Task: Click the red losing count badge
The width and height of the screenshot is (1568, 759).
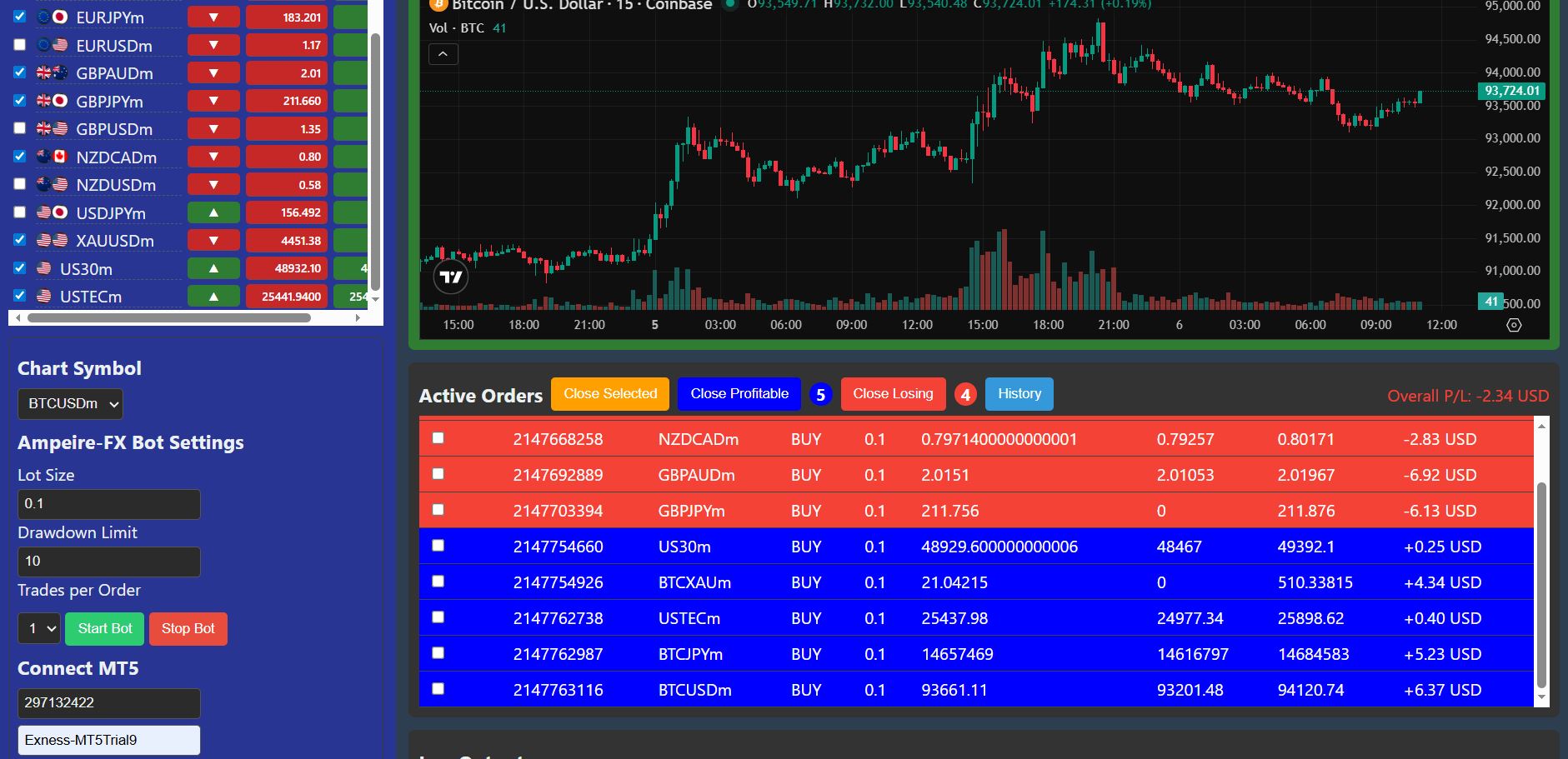Action: [x=965, y=395]
